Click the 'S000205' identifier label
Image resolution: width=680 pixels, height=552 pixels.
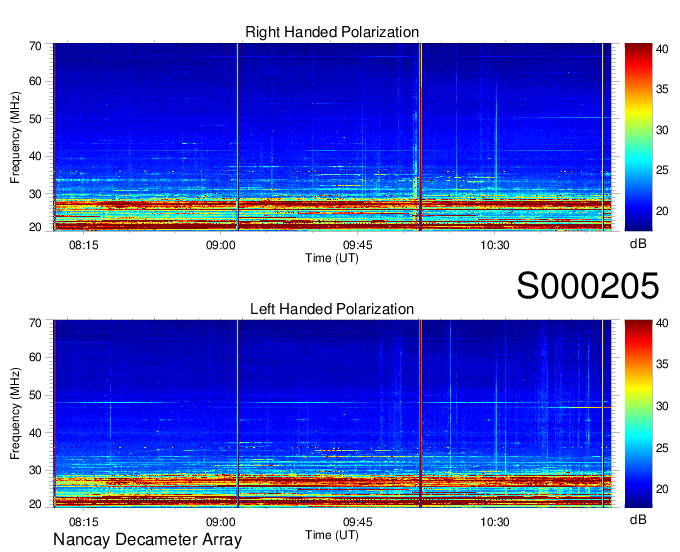coord(588,286)
